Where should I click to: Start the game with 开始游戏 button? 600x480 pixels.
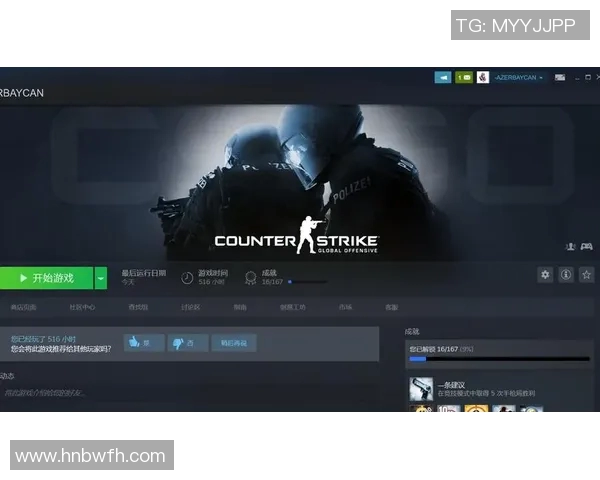[x=46, y=278]
